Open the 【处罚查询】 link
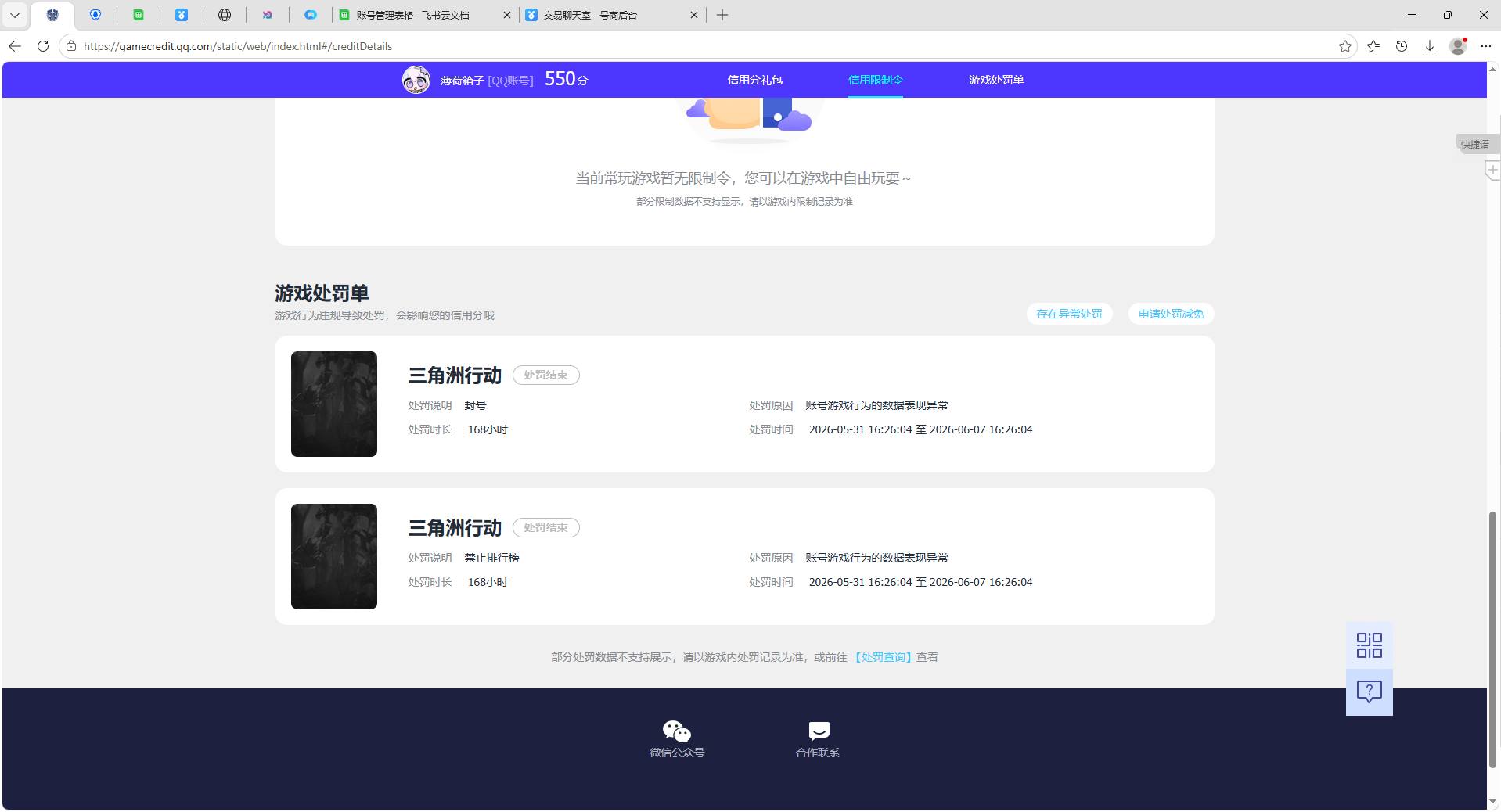Image resolution: width=1501 pixels, height=812 pixels. pyautogui.click(x=883, y=657)
